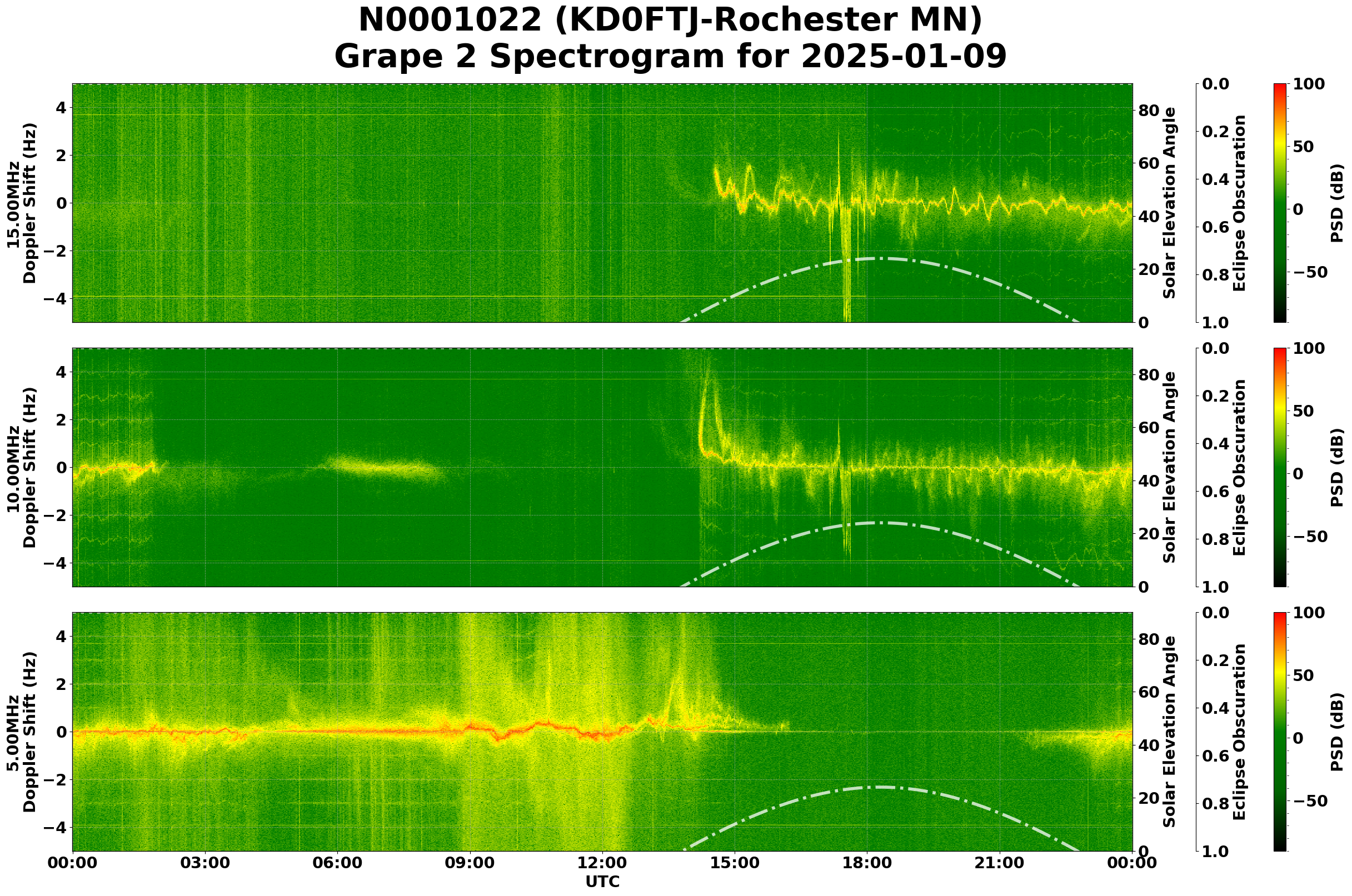The height and width of the screenshot is (896, 1352).
Task: Click the 5.00MHz Doppler Shift axis label
Action: click(22, 732)
